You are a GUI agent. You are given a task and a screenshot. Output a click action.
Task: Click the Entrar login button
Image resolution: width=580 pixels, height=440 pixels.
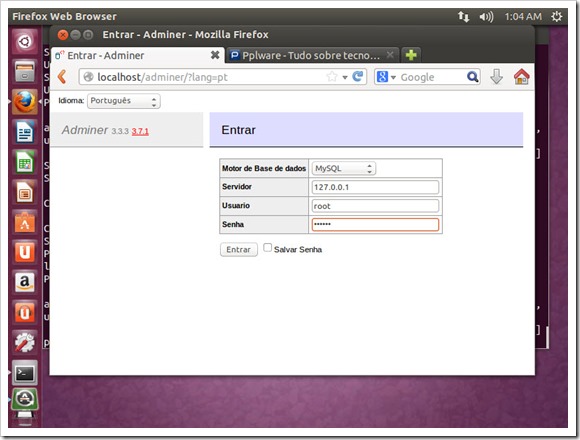(239, 250)
